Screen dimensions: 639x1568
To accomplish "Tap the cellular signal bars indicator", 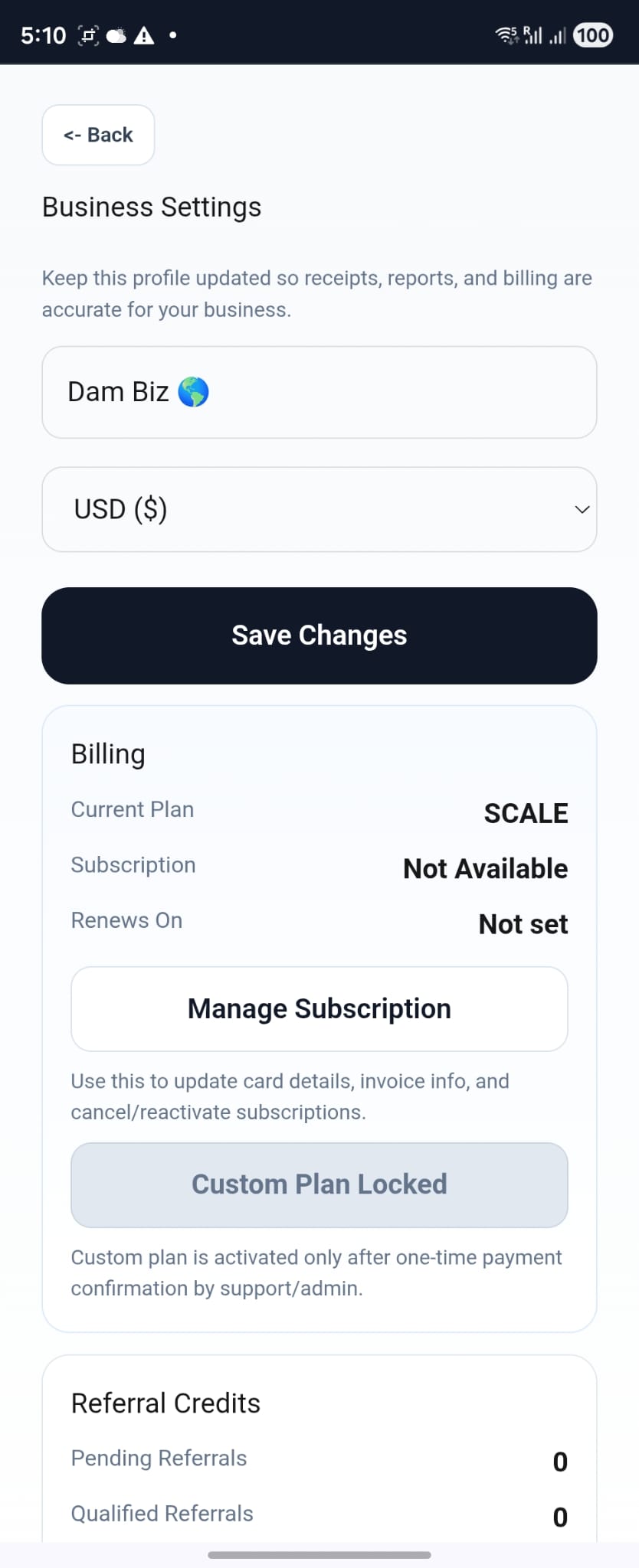I will tap(557, 34).
